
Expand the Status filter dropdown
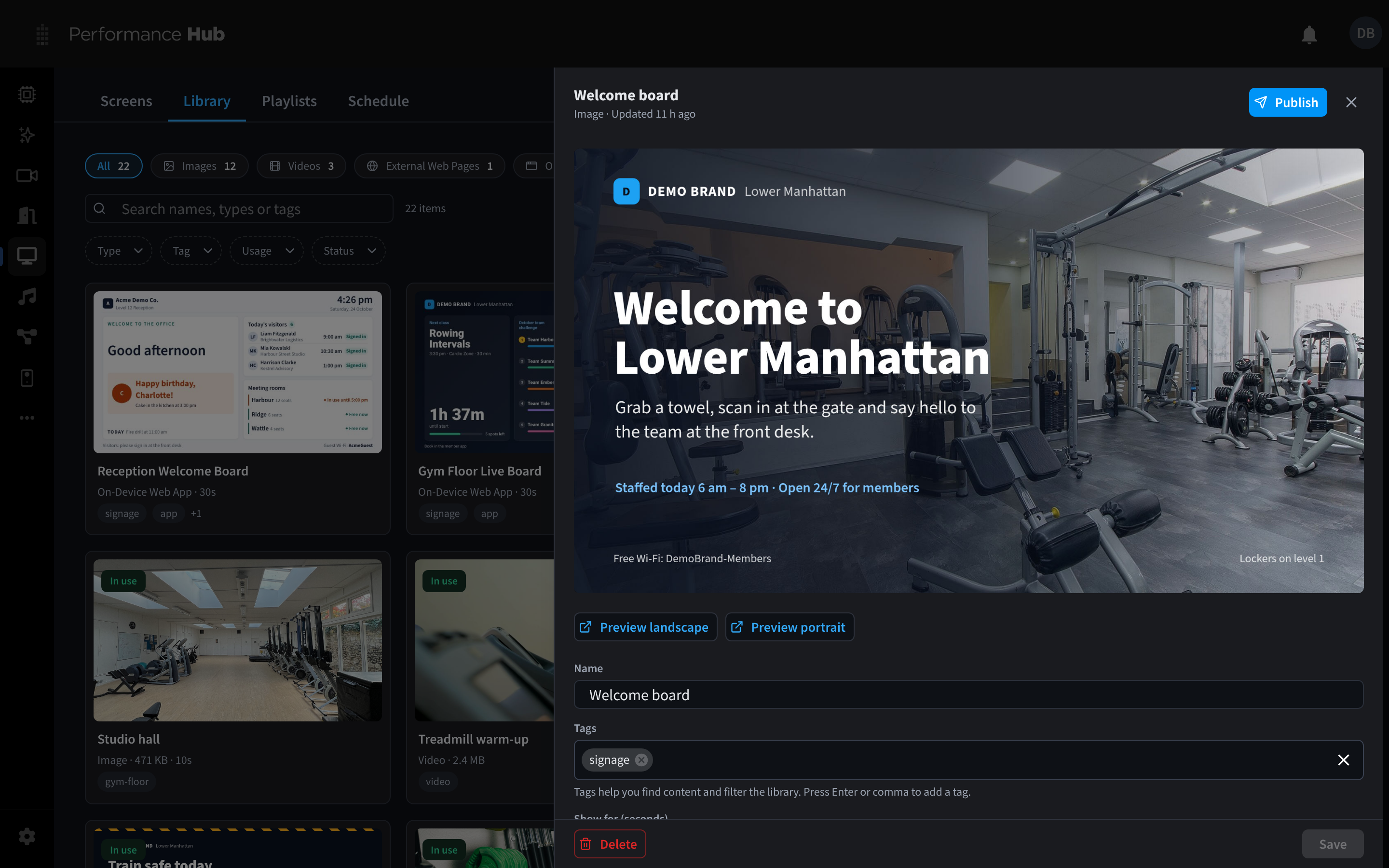click(x=348, y=251)
